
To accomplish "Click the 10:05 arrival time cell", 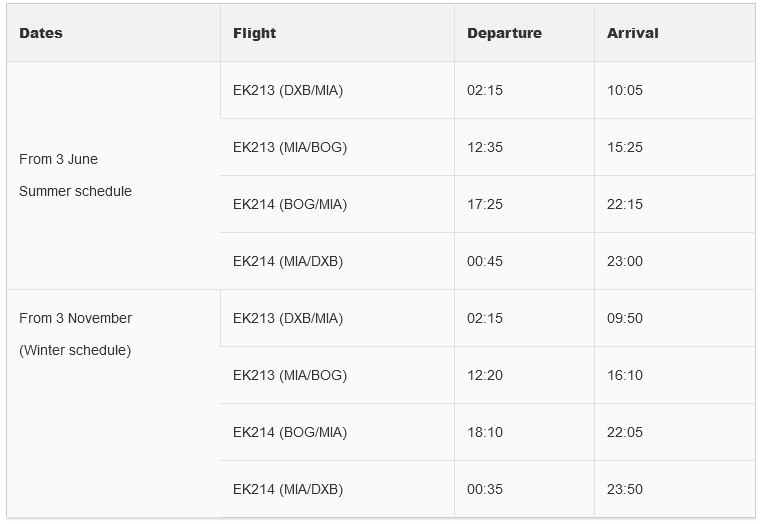I will (x=625, y=90).
